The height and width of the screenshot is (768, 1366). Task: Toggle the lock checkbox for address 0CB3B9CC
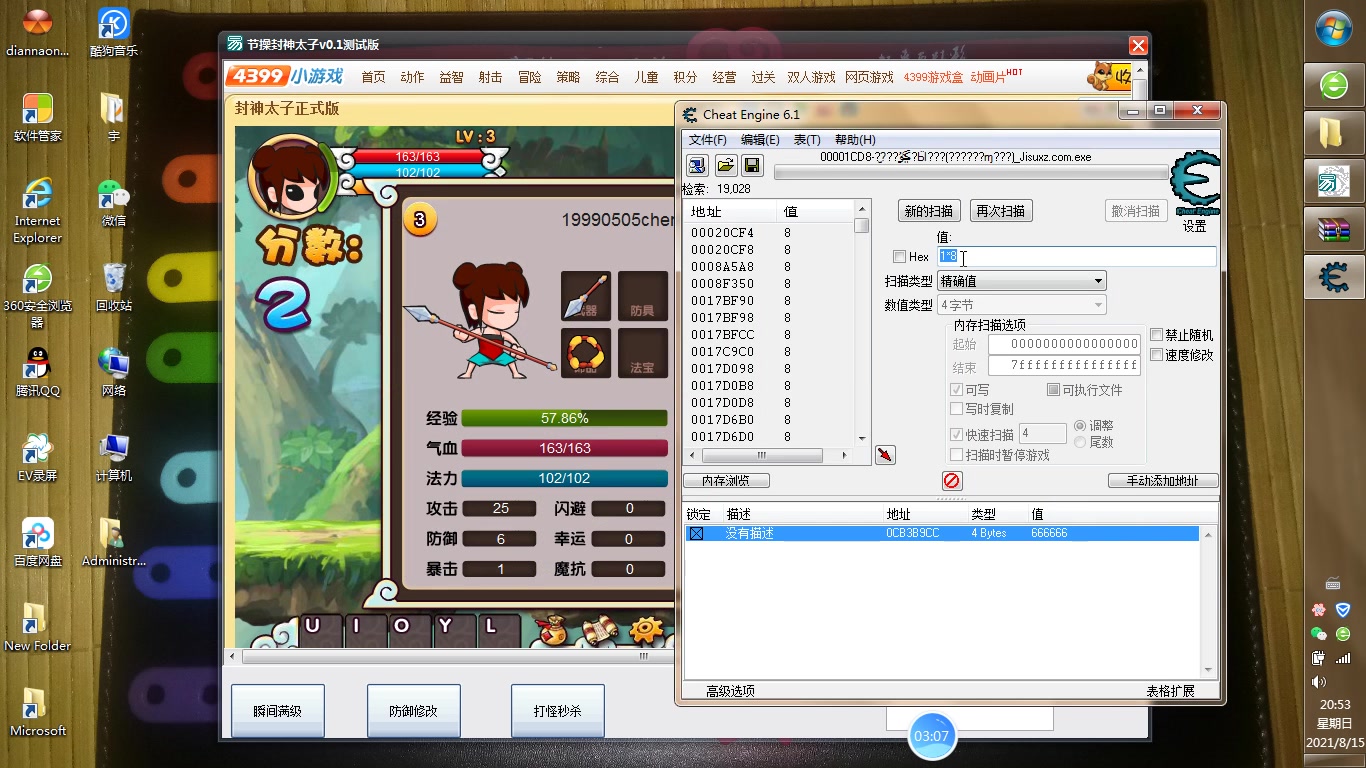696,534
